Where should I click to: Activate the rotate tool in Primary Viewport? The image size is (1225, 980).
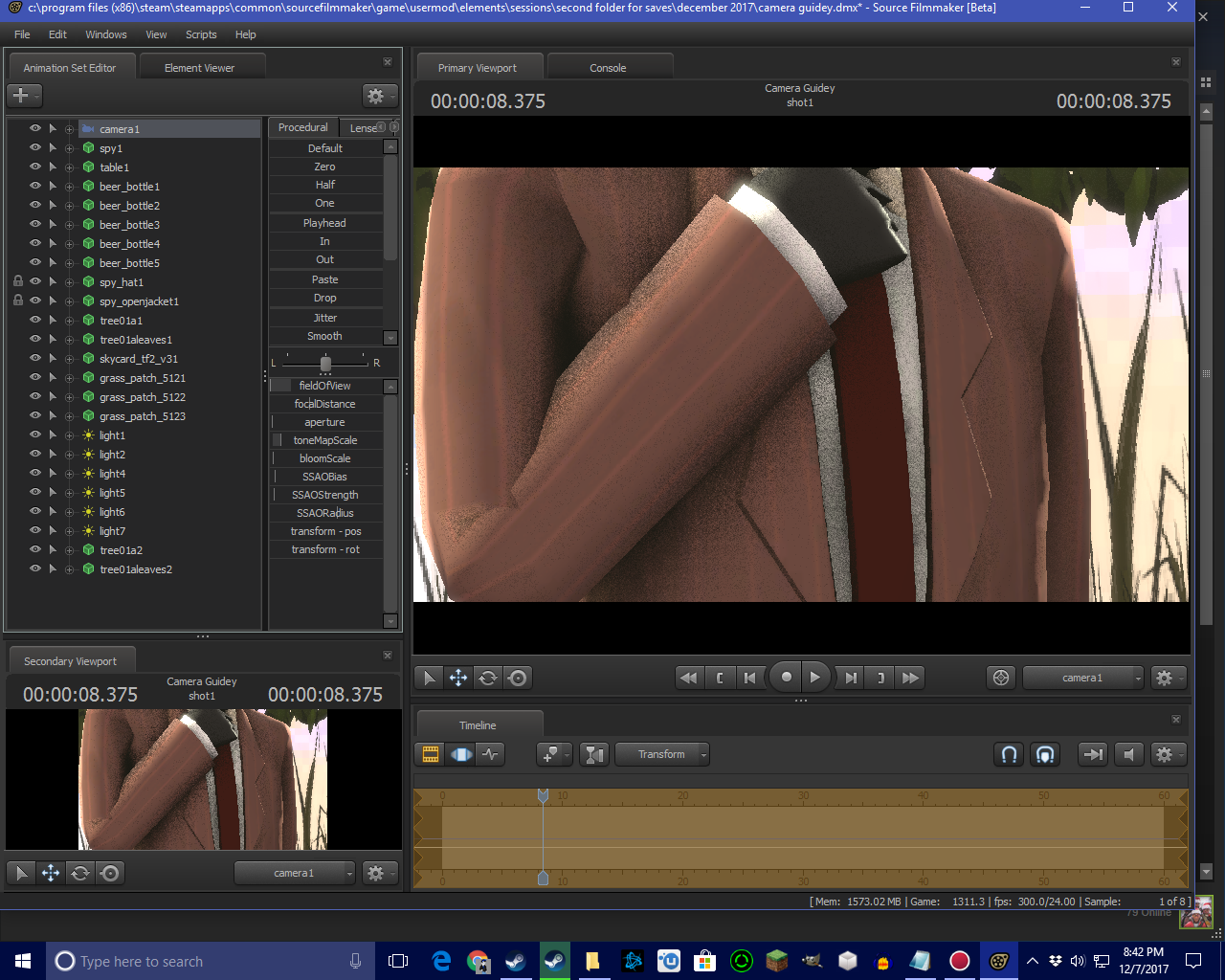click(x=488, y=678)
